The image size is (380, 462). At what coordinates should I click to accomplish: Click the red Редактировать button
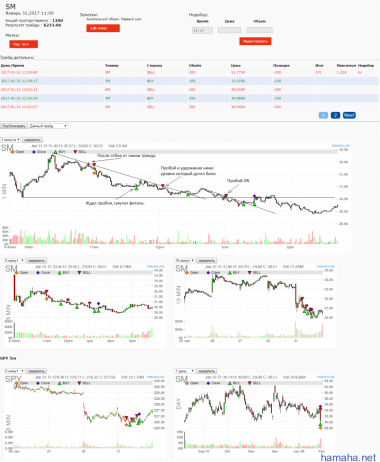(255, 41)
